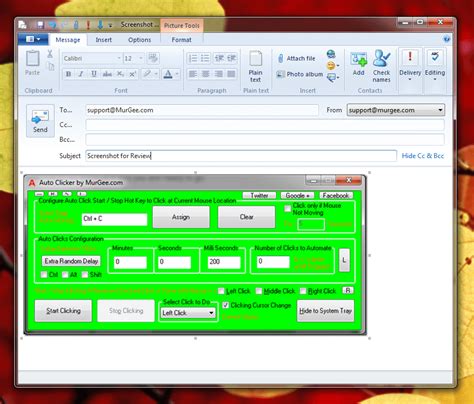Click the font color A swatch
The image size is (474, 404).
pyautogui.click(x=168, y=74)
